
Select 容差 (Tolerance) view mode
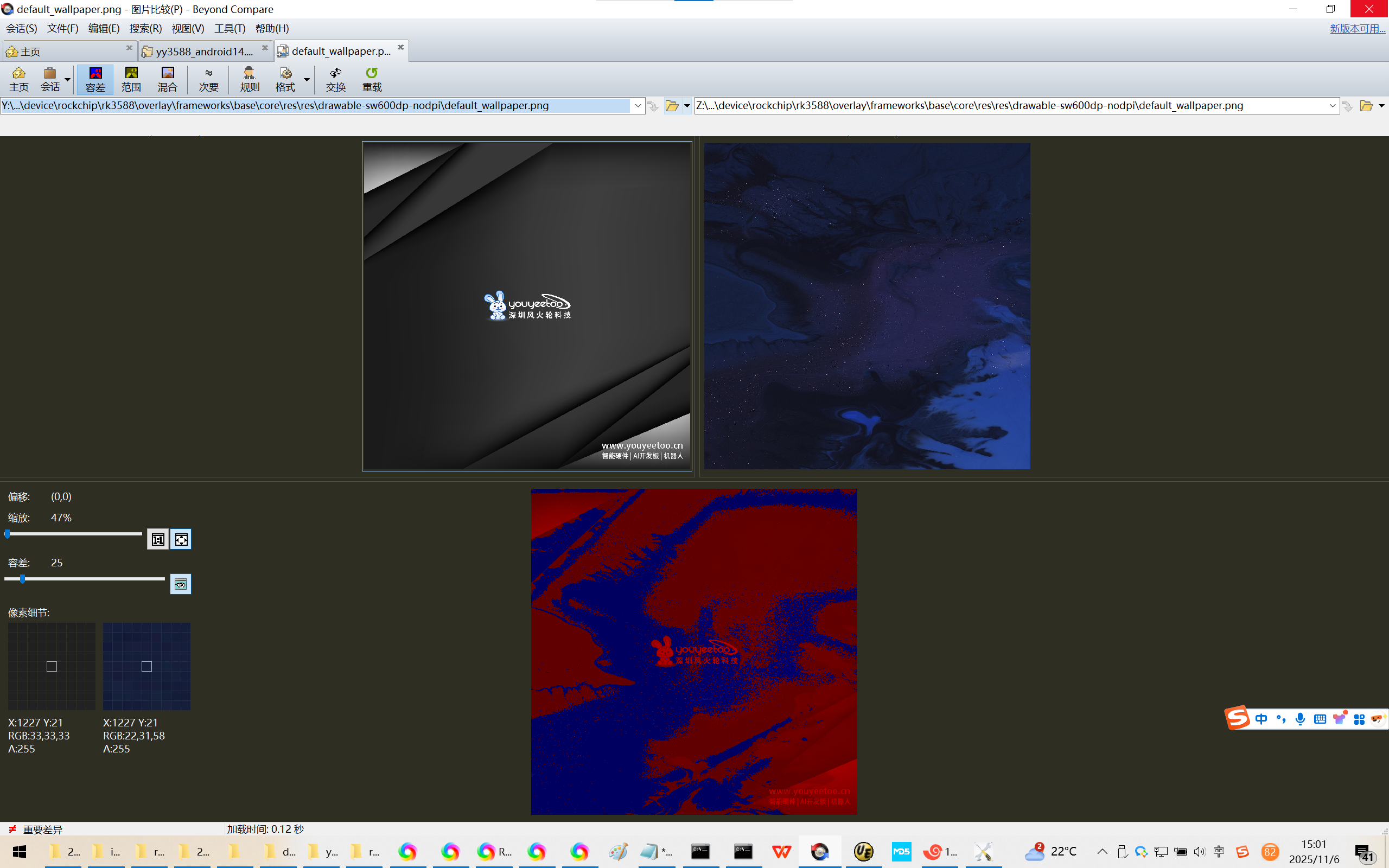[x=95, y=79]
